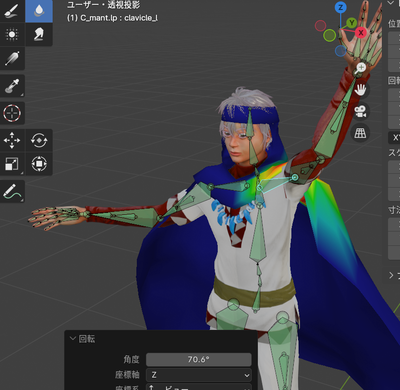The width and height of the screenshot is (400, 390).
Task: Select the Gradient weight tool
Action: point(12,58)
